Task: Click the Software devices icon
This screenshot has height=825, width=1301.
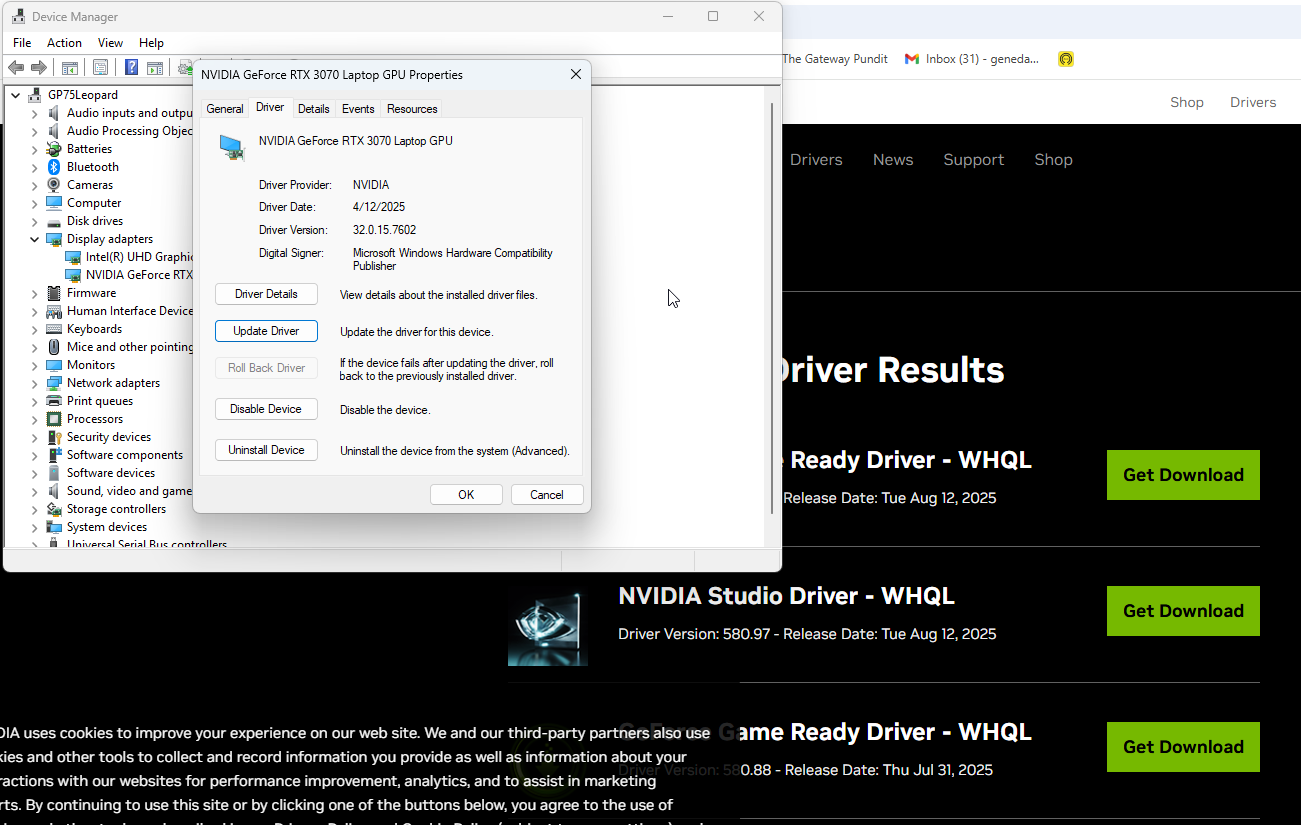Action: coord(54,473)
